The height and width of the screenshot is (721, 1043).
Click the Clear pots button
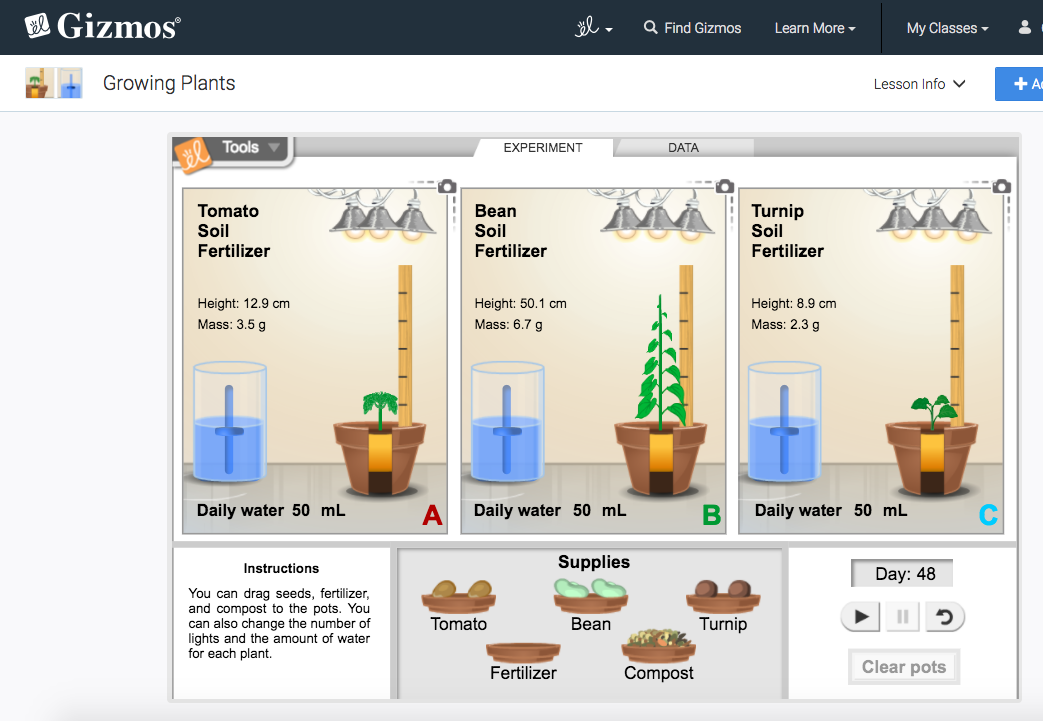coord(903,666)
